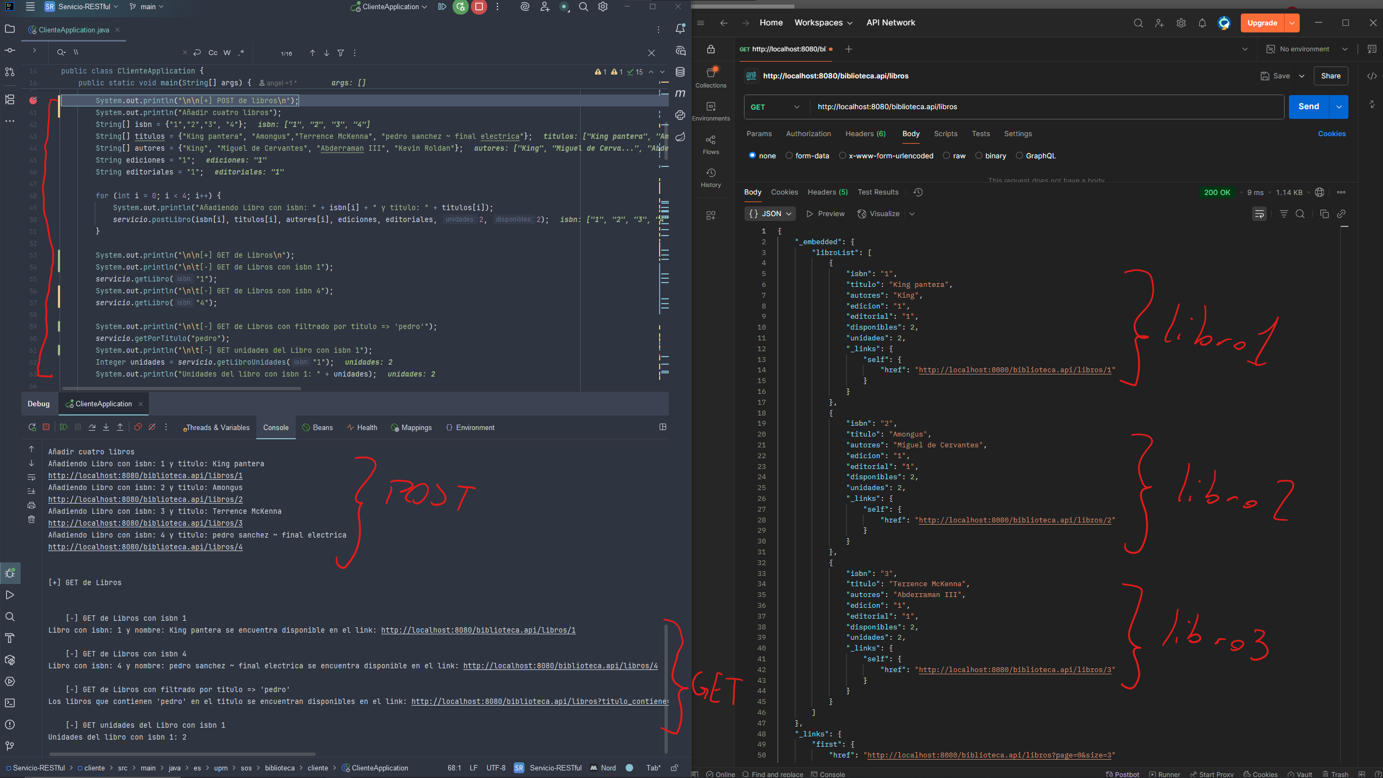Click the blue Send button

pos(1309,107)
